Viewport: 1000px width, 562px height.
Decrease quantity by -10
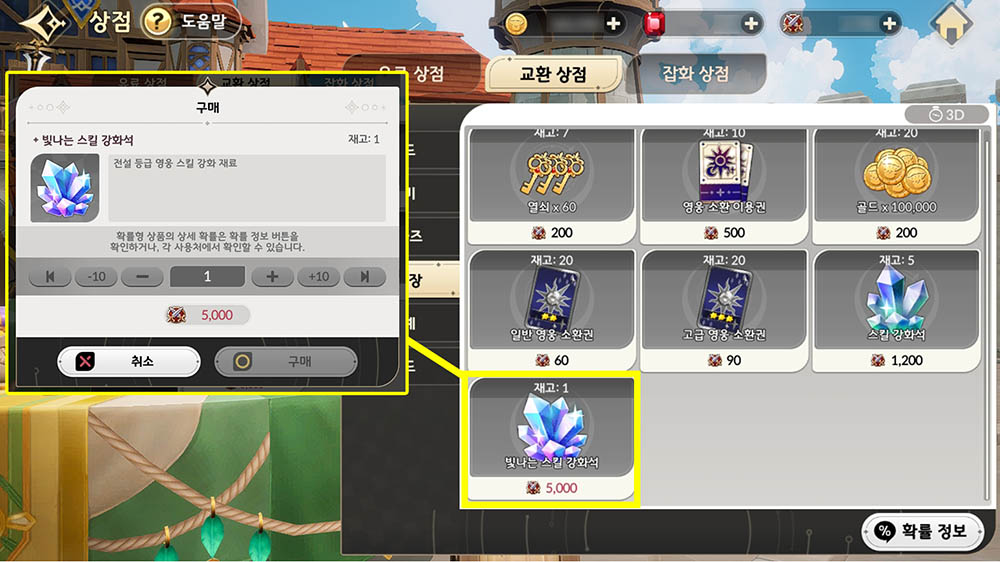[x=96, y=277]
